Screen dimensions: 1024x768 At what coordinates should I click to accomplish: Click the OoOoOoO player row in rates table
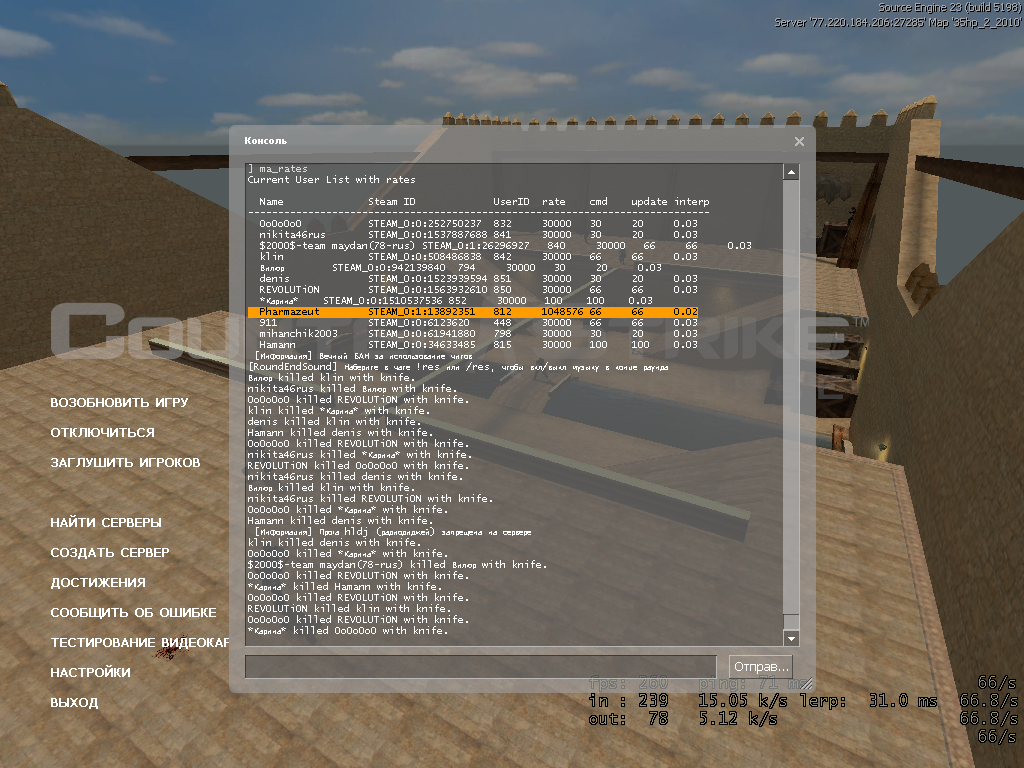pos(478,223)
